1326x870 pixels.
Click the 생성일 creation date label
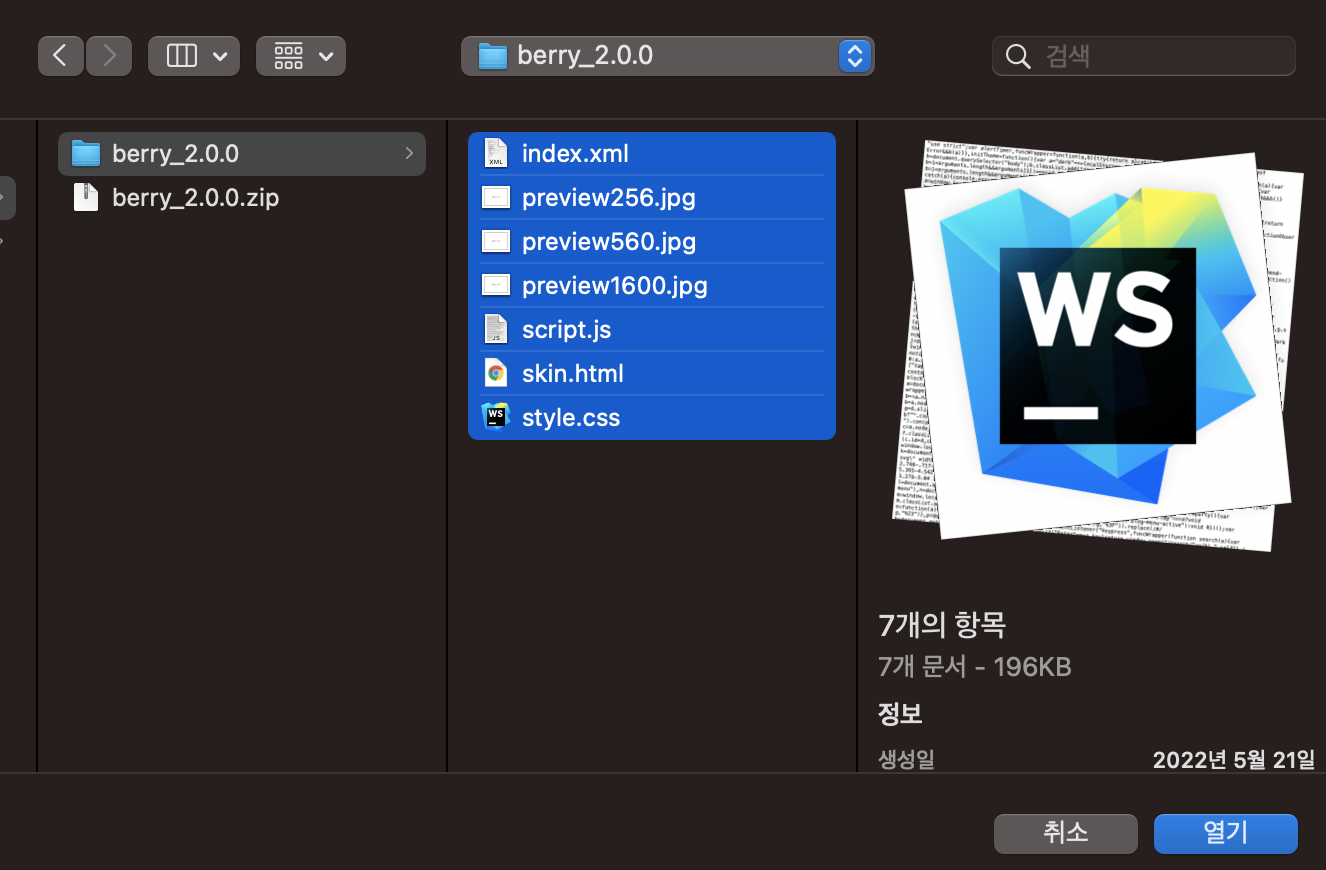(x=906, y=759)
